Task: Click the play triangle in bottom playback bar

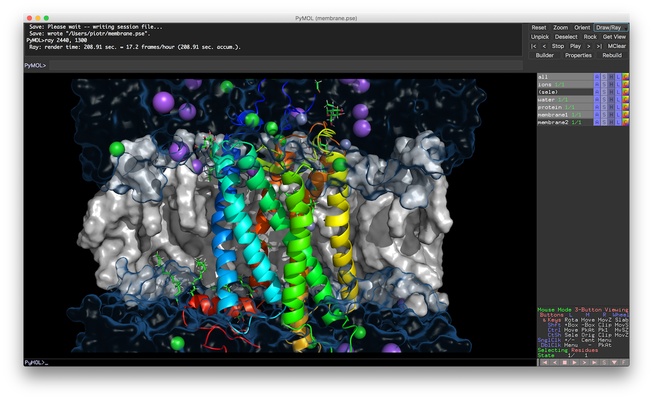Action: [x=574, y=362]
